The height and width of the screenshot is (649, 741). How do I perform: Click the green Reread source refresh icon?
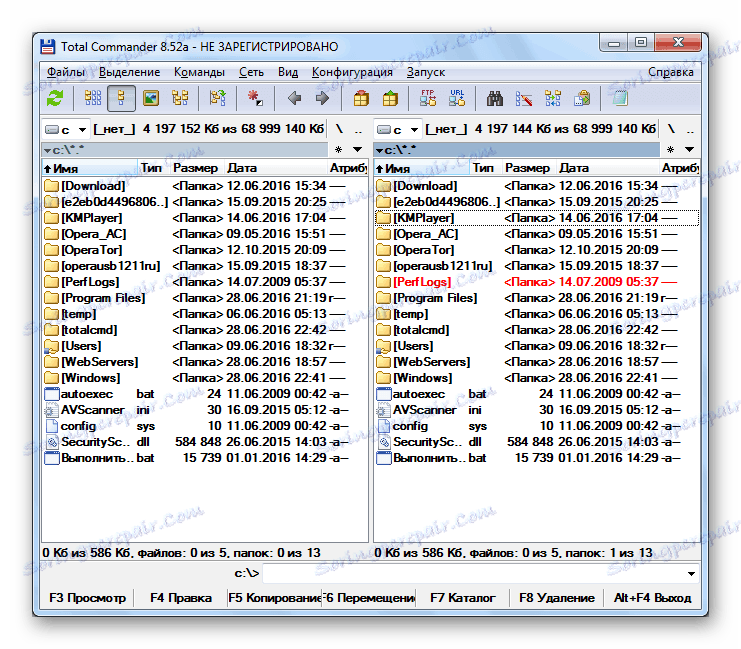(55, 98)
